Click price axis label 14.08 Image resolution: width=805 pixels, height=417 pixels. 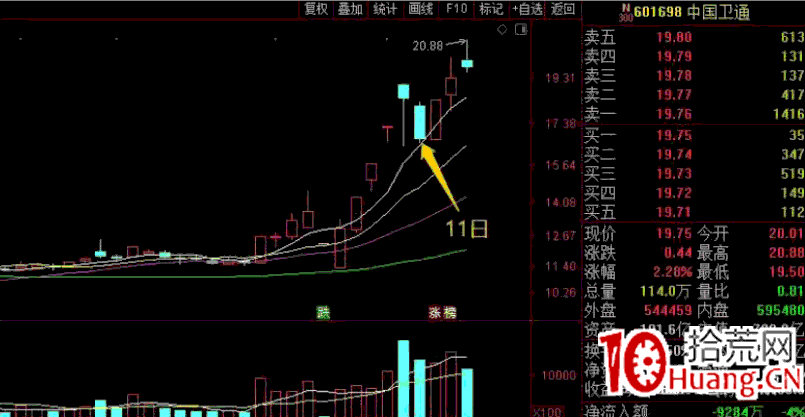561,202
